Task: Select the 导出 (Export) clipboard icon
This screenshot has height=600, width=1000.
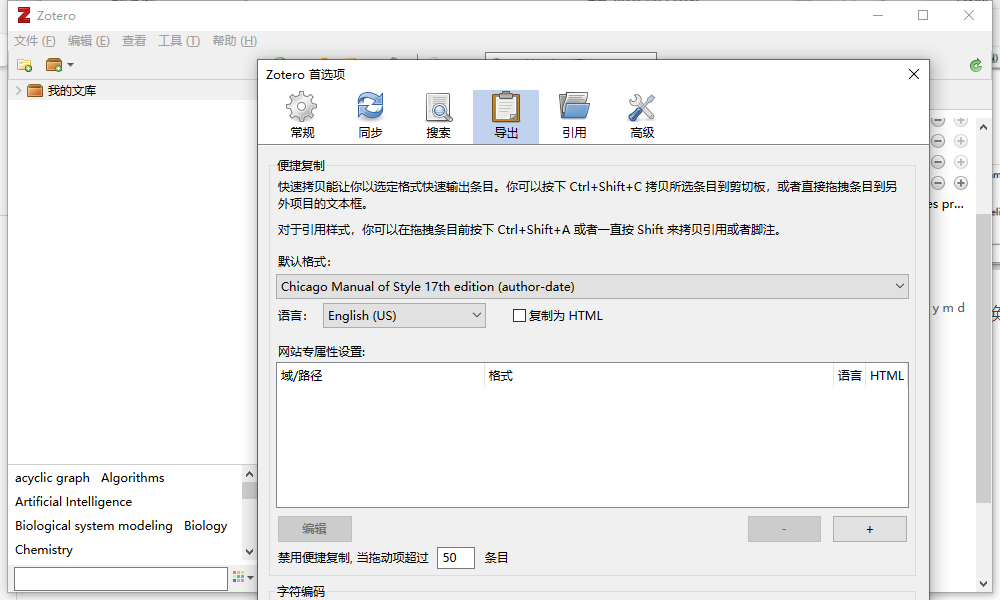Action: point(506,113)
